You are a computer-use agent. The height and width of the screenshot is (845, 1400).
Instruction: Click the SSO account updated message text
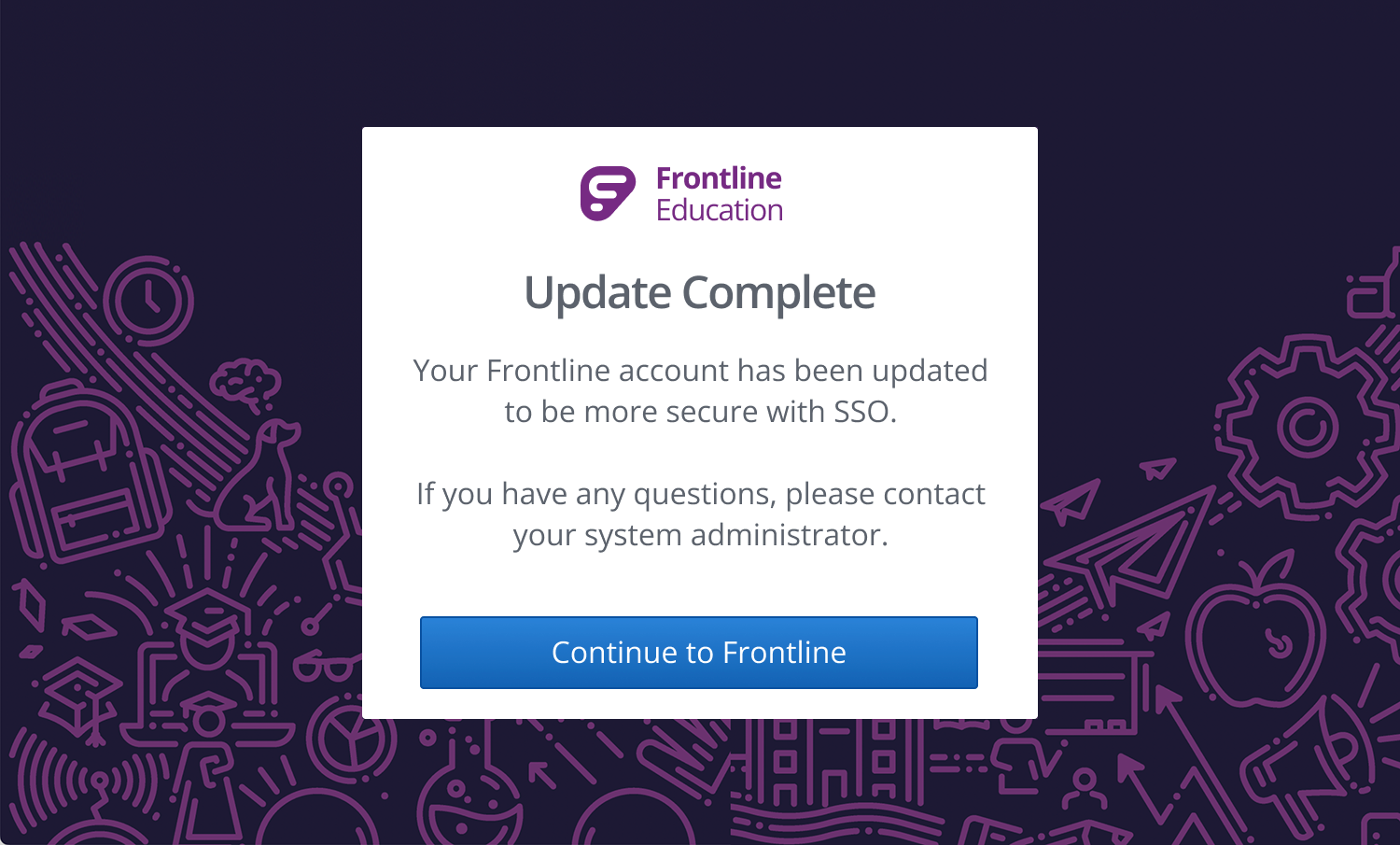(700, 391)
